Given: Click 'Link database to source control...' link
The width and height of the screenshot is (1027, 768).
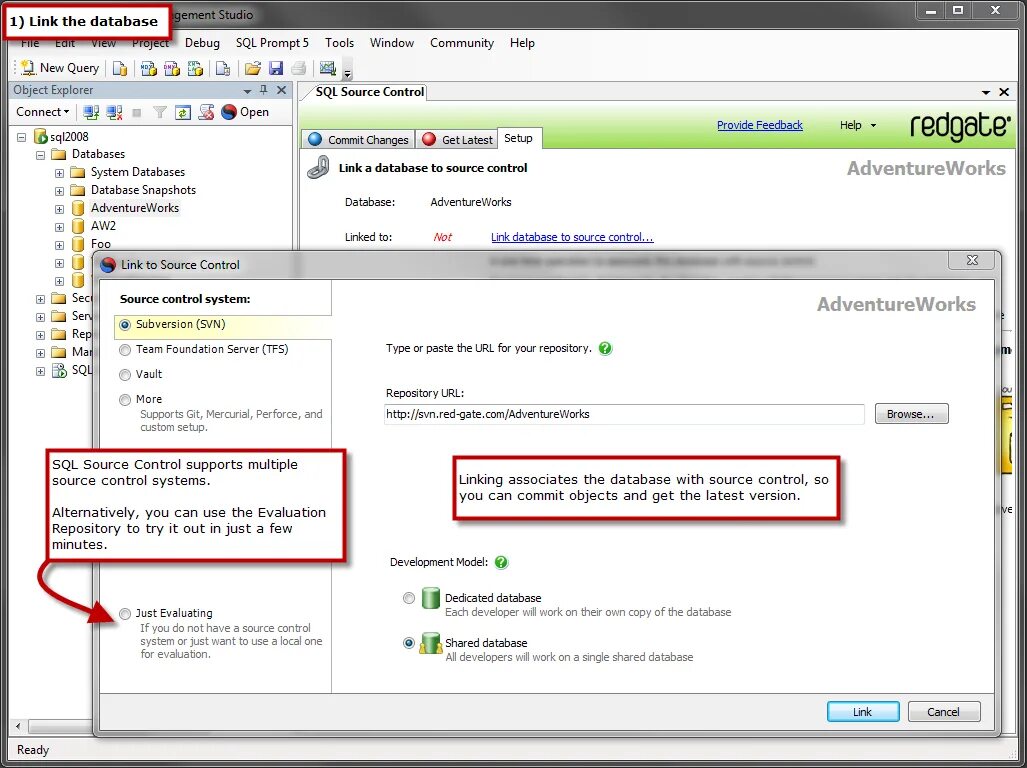Looking at the screenshot, I should point(572,237).
